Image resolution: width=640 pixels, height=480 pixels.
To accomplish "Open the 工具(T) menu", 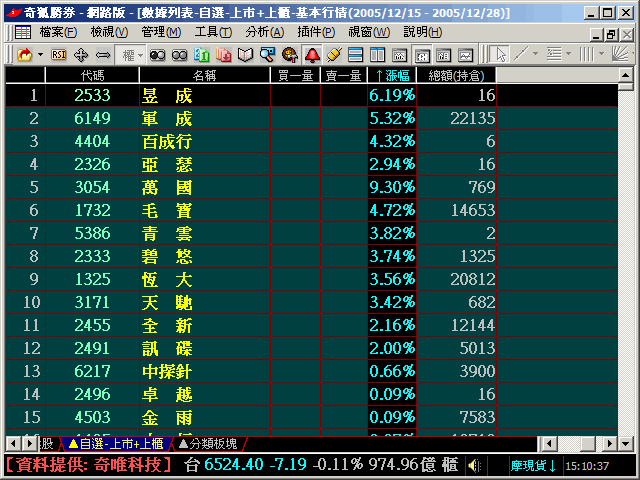I will [213, 32].
